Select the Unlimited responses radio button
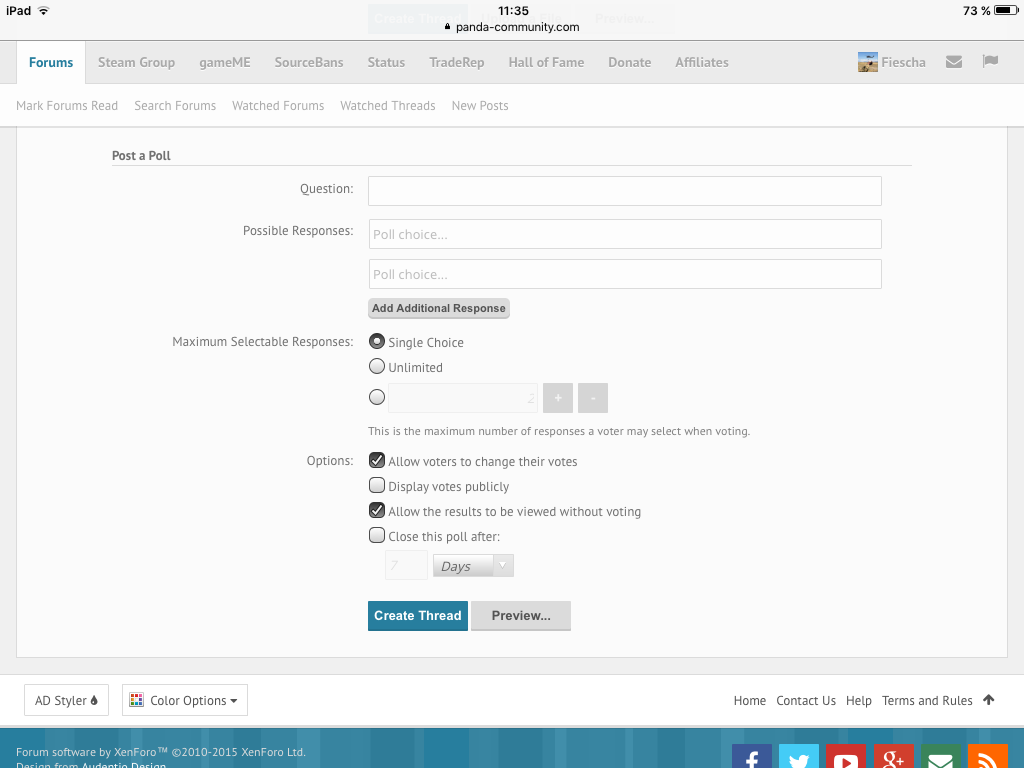This screenshot has width=1024, height=768. click(377, 367)
